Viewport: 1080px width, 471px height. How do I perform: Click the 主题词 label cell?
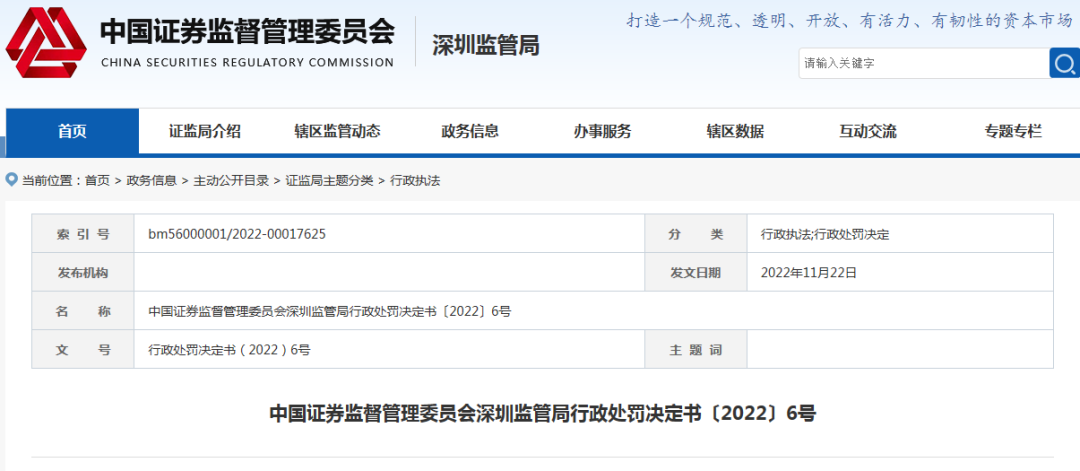[x=696, y=350]
